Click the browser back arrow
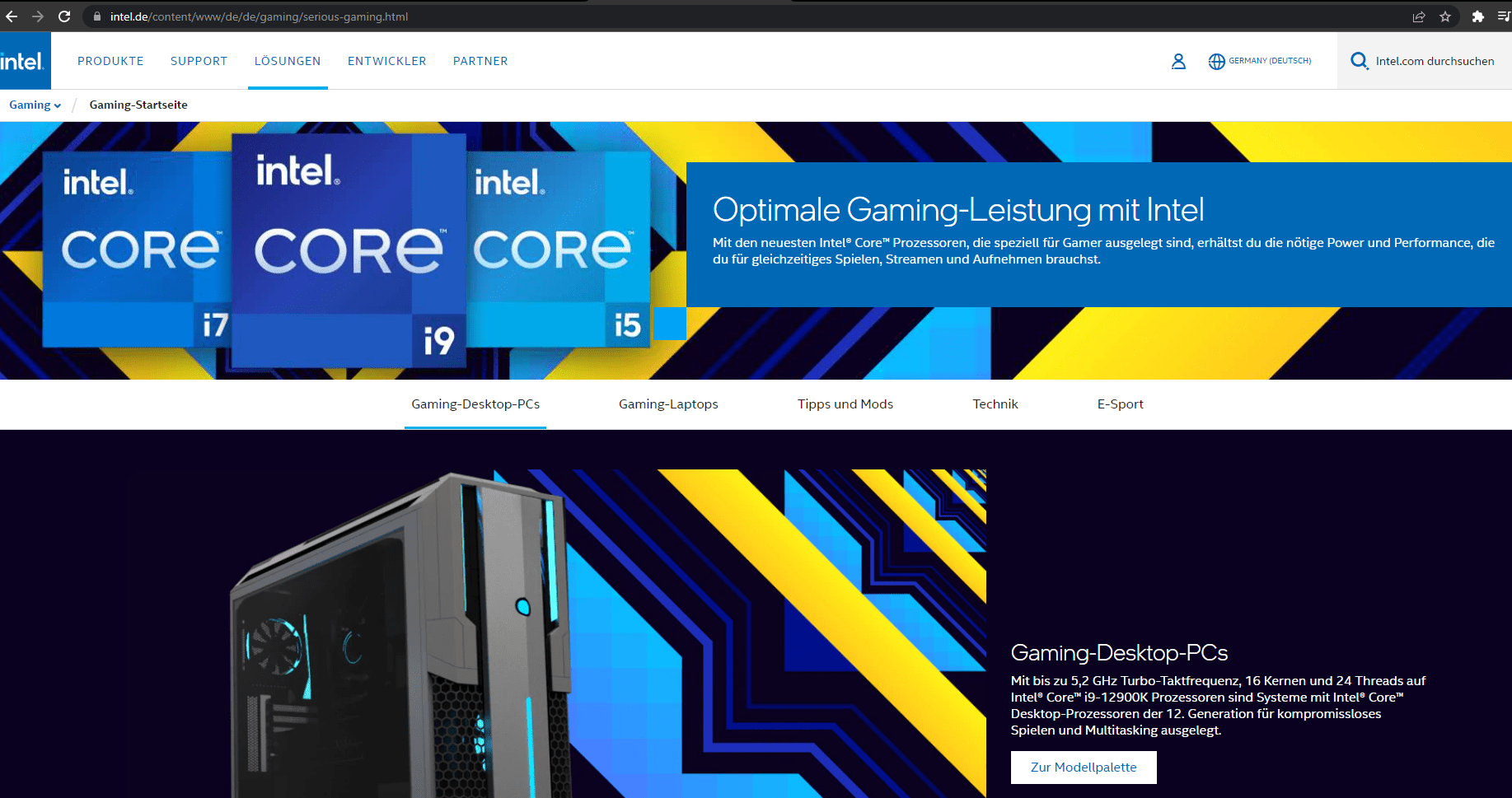Image resolution: width=1512 pixels, height=798 pixels. tap(12, 16)
